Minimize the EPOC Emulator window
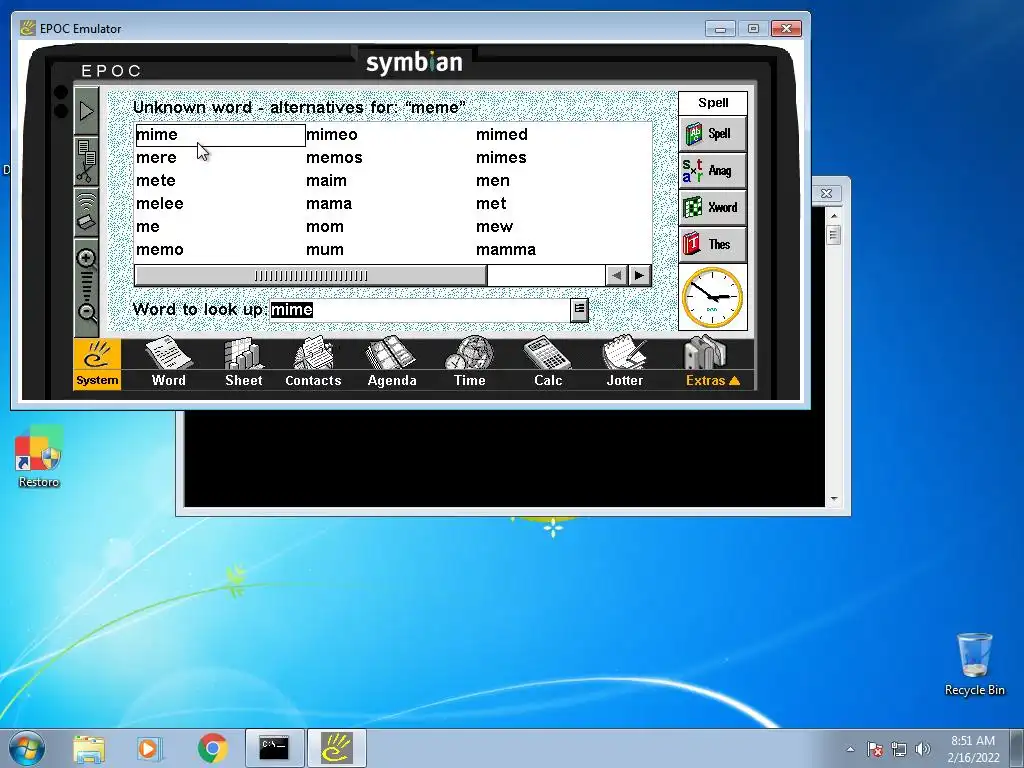The image size is (1024, 768). pyautogui.click(x=720, y=29)
